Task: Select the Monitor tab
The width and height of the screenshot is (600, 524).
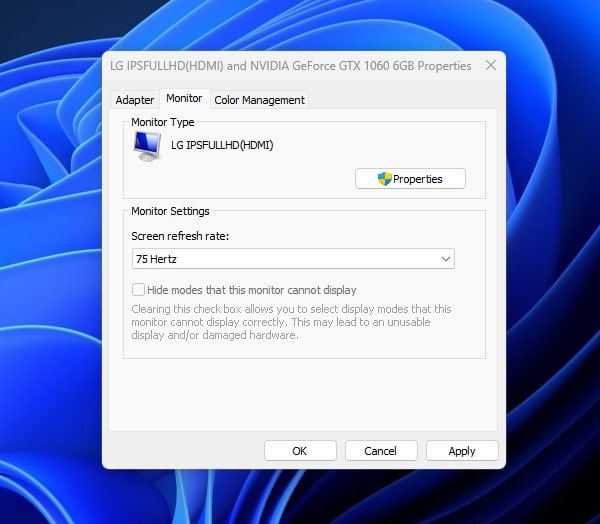Action: tap(184, 98)
